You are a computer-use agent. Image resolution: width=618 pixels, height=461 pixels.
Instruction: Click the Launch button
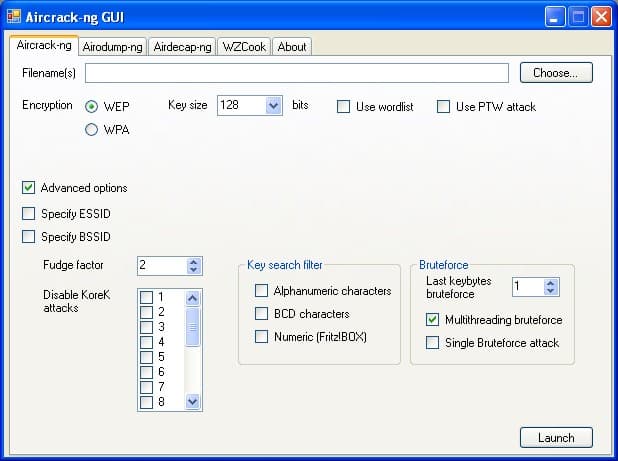pyautogui.click(x=556, y=438)
